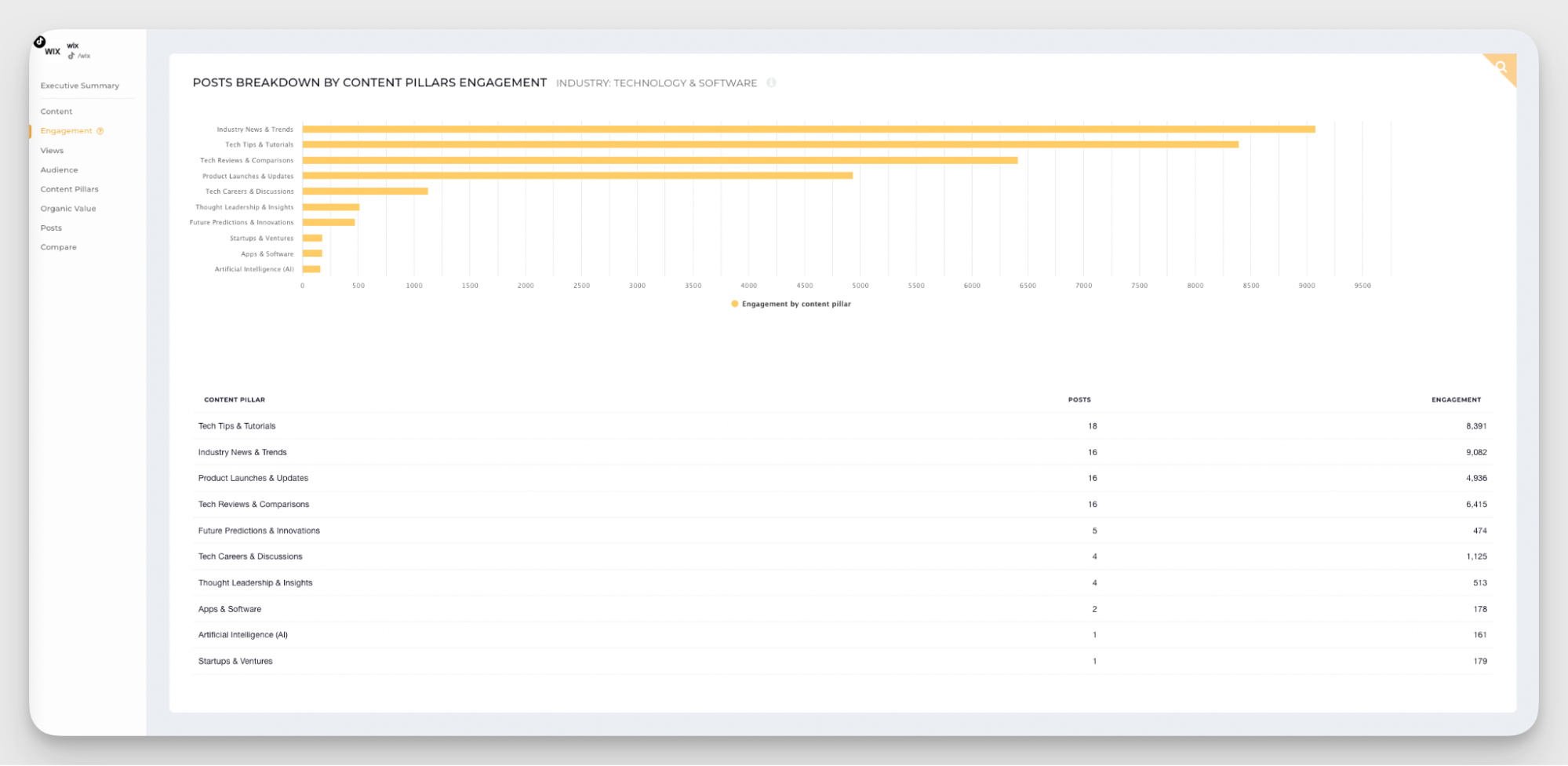Open the Organic Value section

(x=68, y=208)
